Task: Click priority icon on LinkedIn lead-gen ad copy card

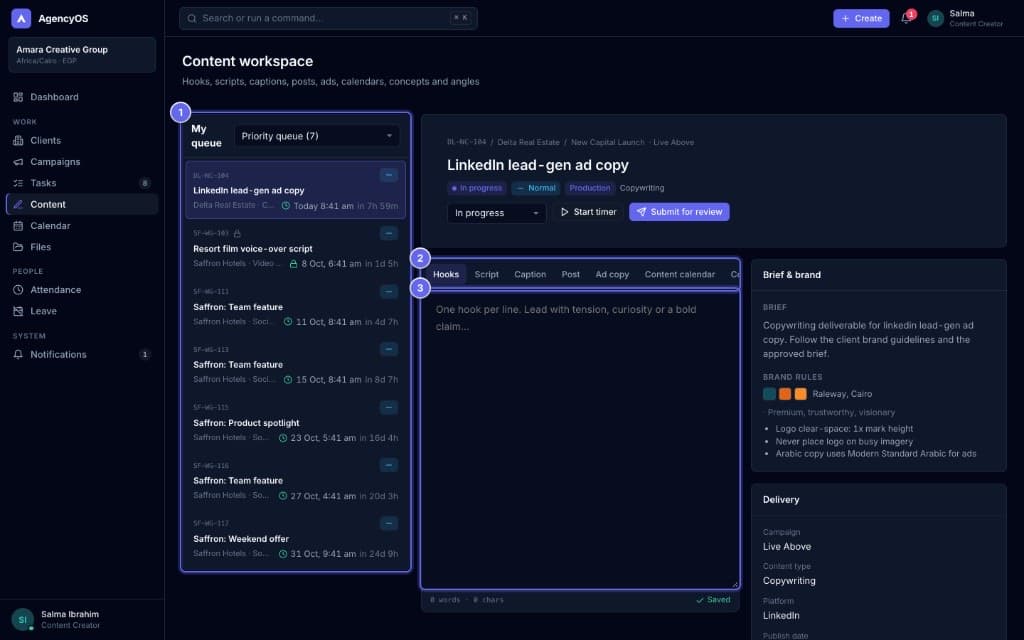Action: 389,175
